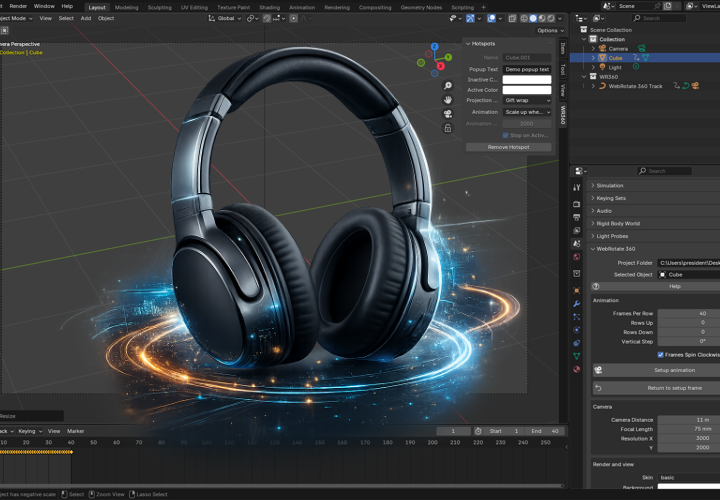Open the Modifiers wrench icon tab

click(577, 303)
